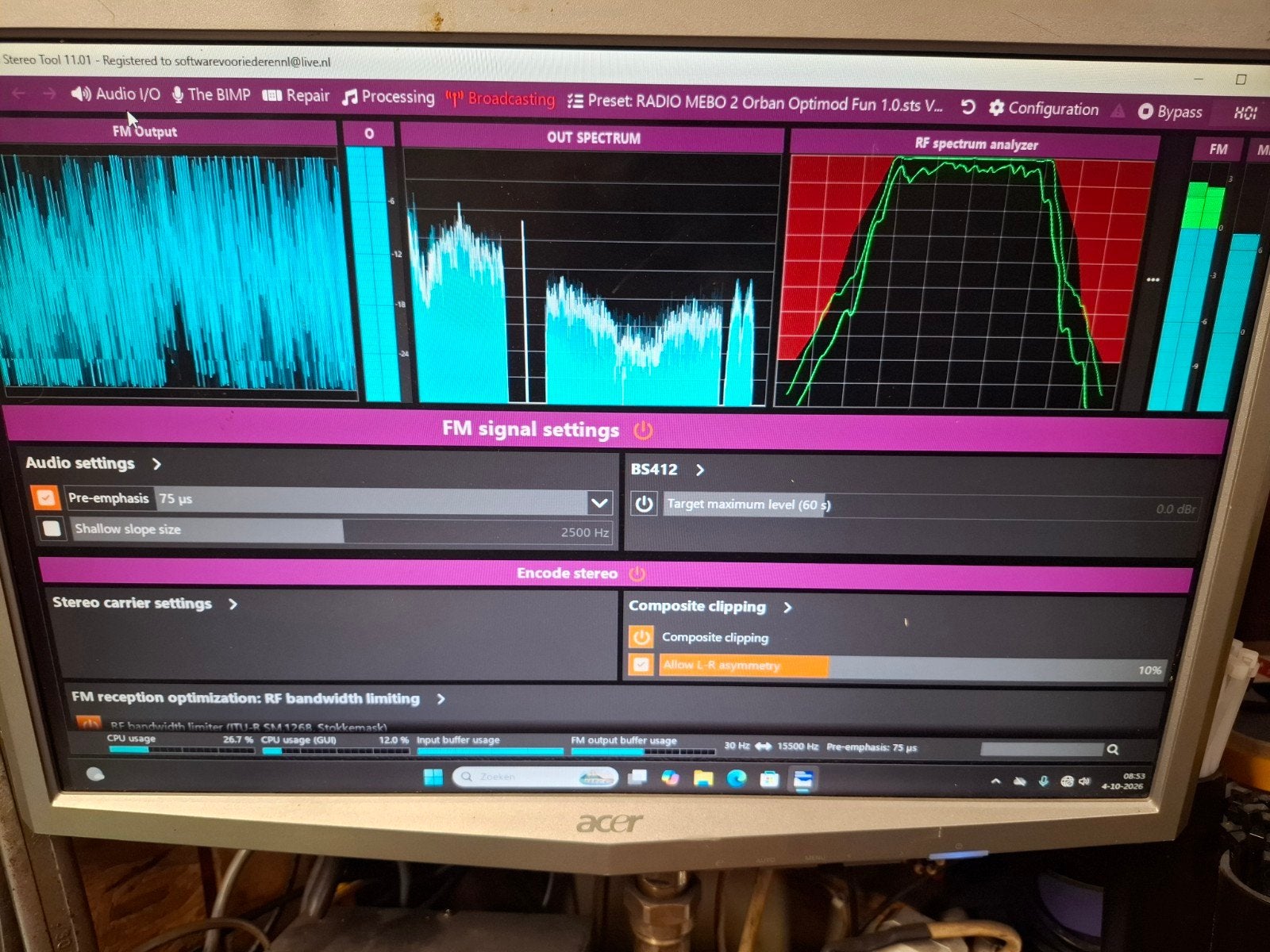Viewport: 1270px width, 952px height.
Task: Toggle the BS412 power button
Action: (644, 504)
